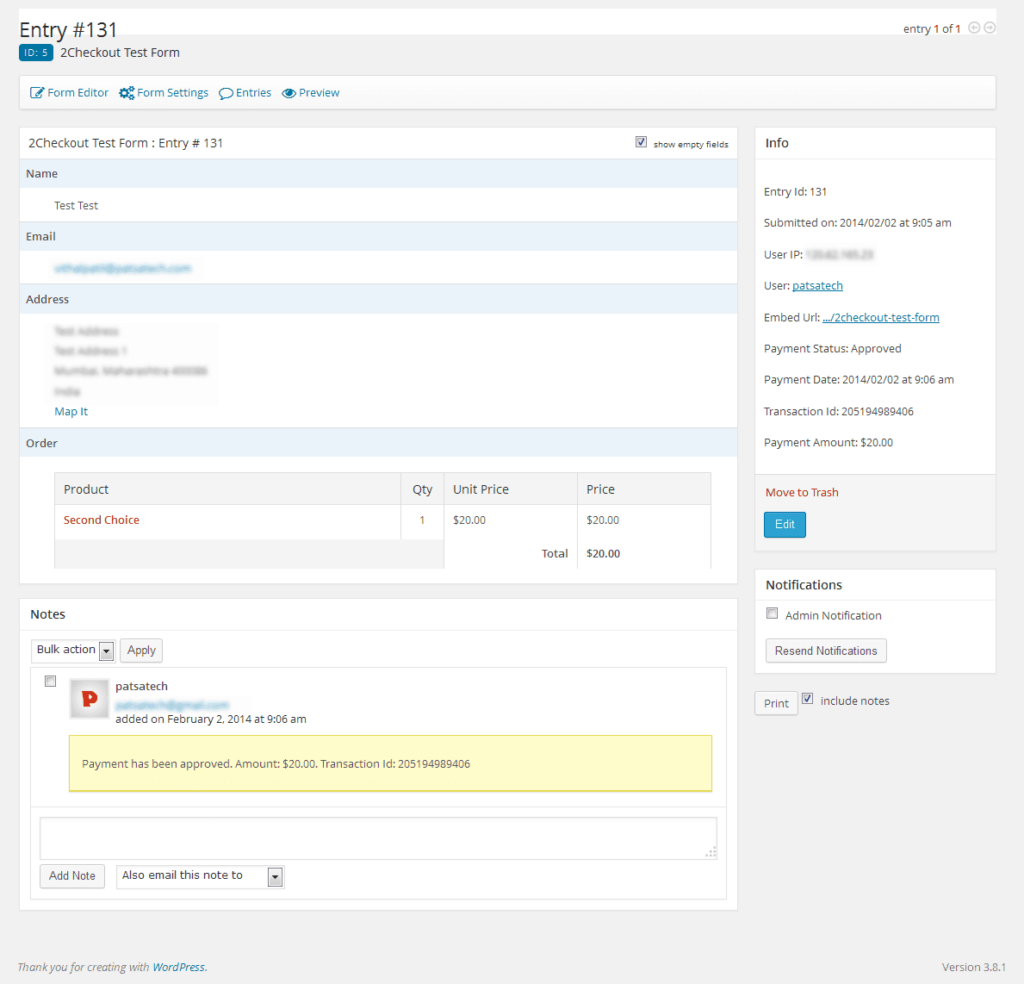Open the WordPress footer link
The width and height of the screenshot is (1024, 984).
click(178, 967)
